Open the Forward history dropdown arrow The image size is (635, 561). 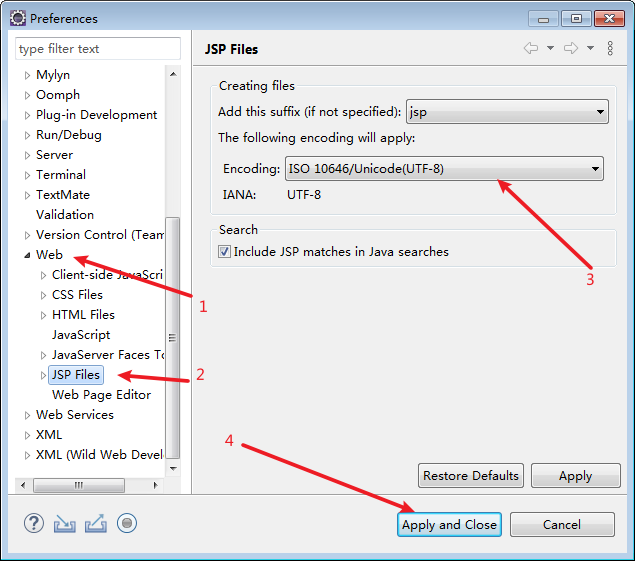[590, 48]
